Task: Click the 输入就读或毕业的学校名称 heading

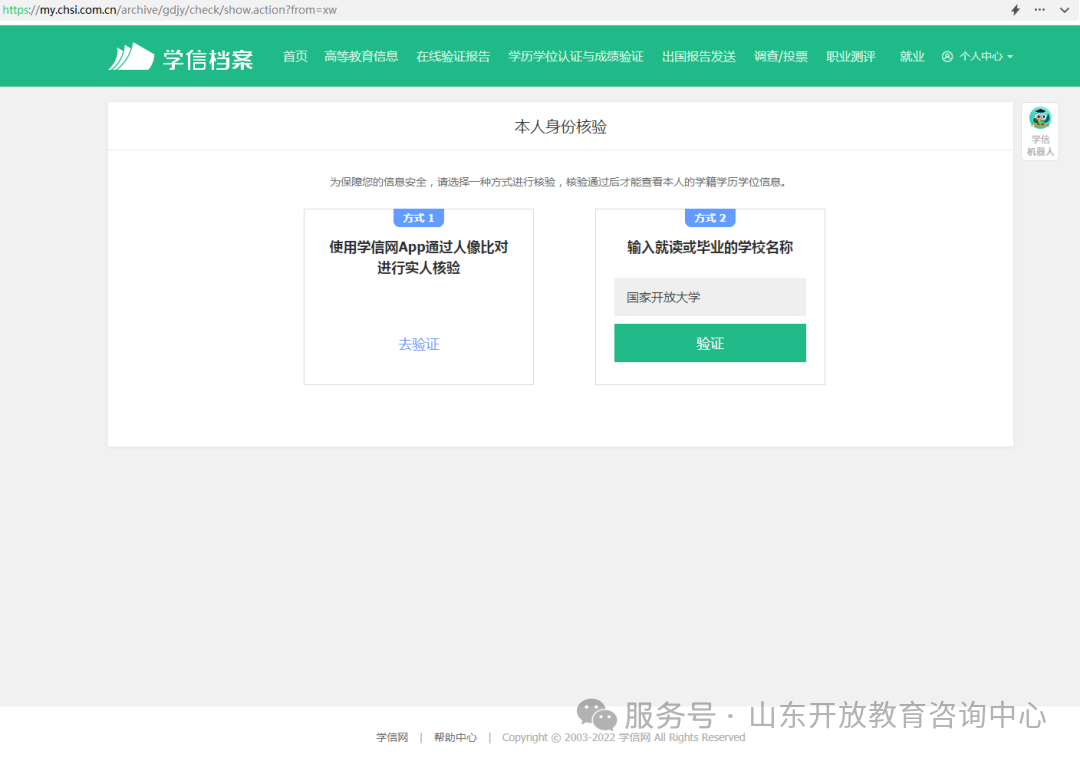Action: 710,247
